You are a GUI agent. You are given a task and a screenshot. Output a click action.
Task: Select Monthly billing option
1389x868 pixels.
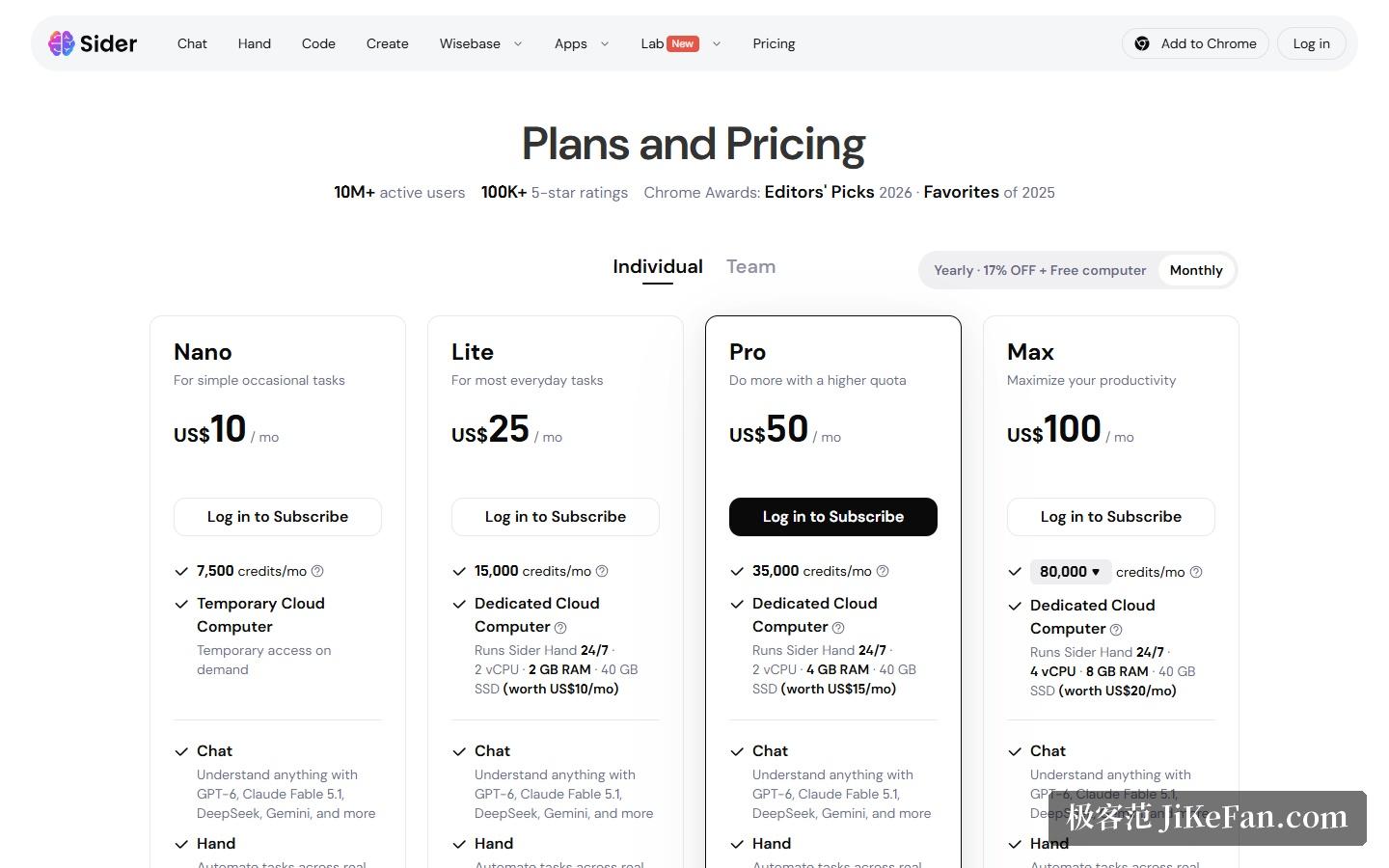[1196, 270]
